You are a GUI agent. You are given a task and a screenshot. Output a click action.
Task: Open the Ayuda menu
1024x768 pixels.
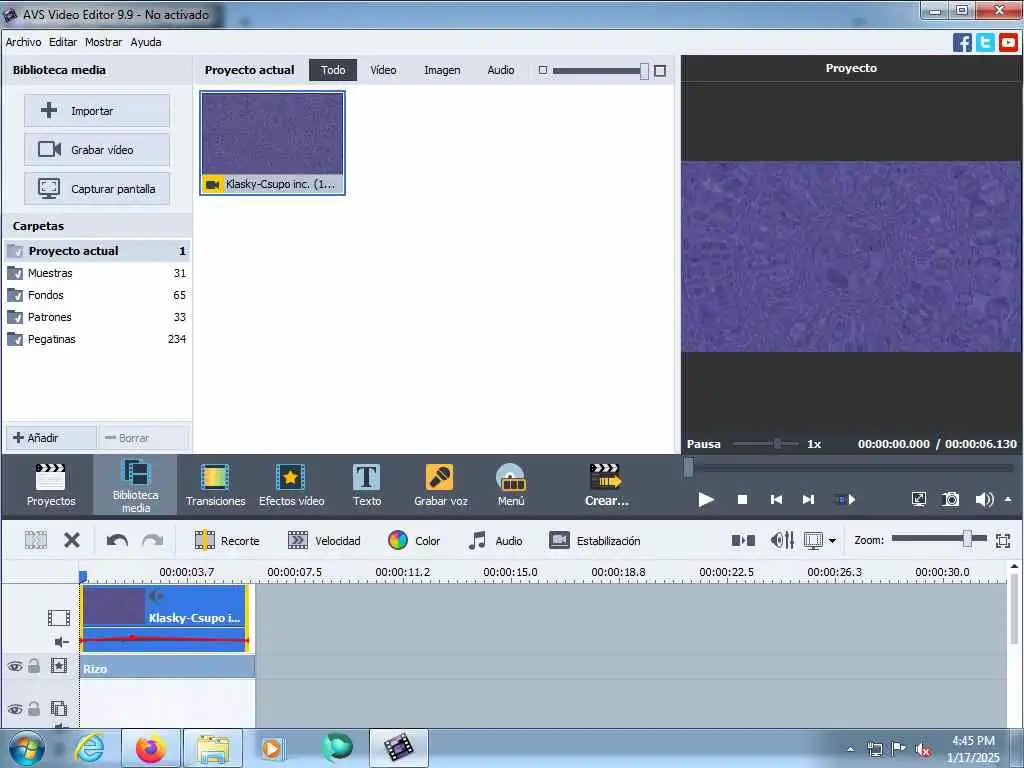[146, 42]
